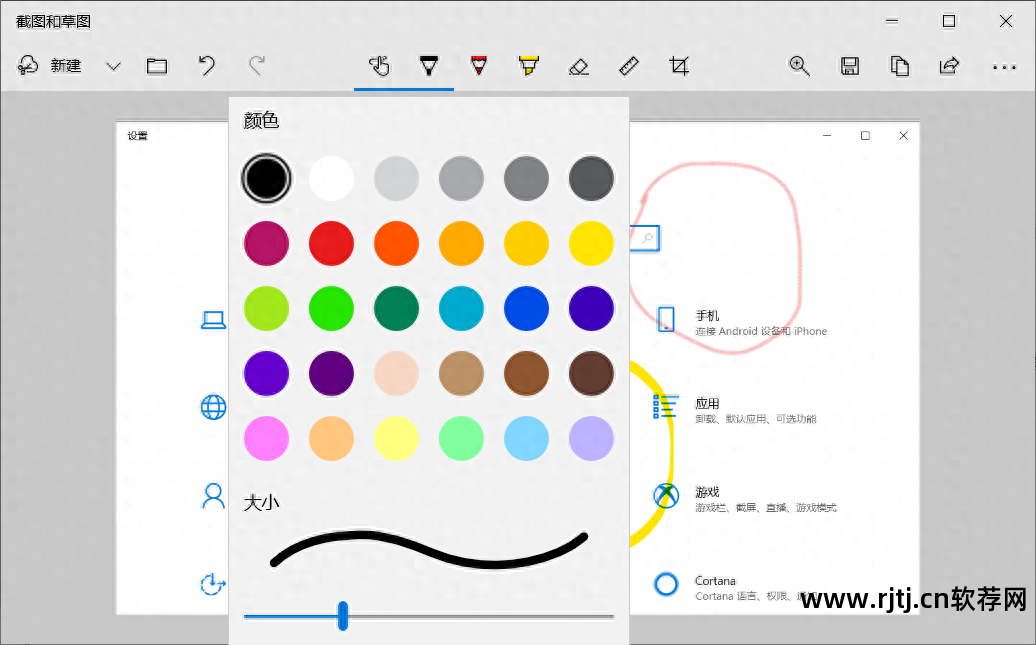Toggle the touch writing tool
Screen dimensions: 1036x645
pos(379,66)
